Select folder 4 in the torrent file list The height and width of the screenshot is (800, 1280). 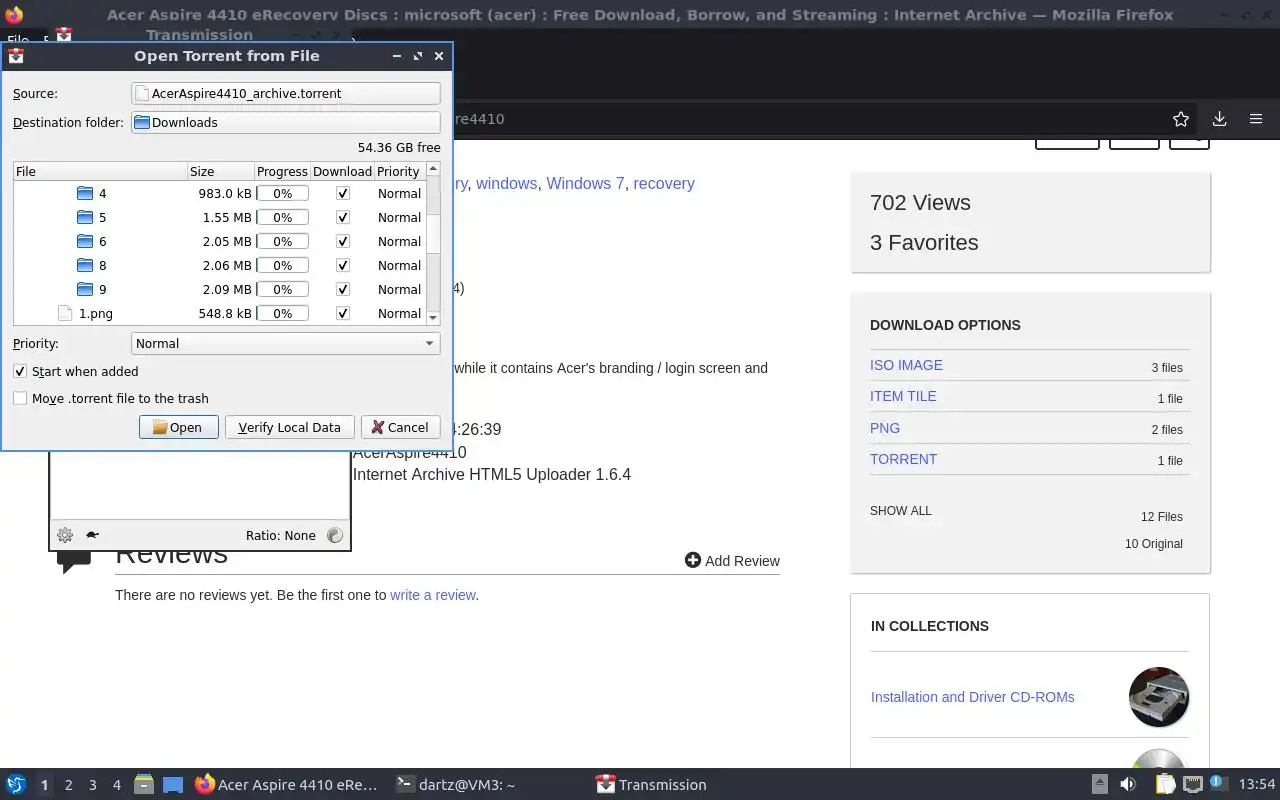pyautogui.click(x=102, y=193)
